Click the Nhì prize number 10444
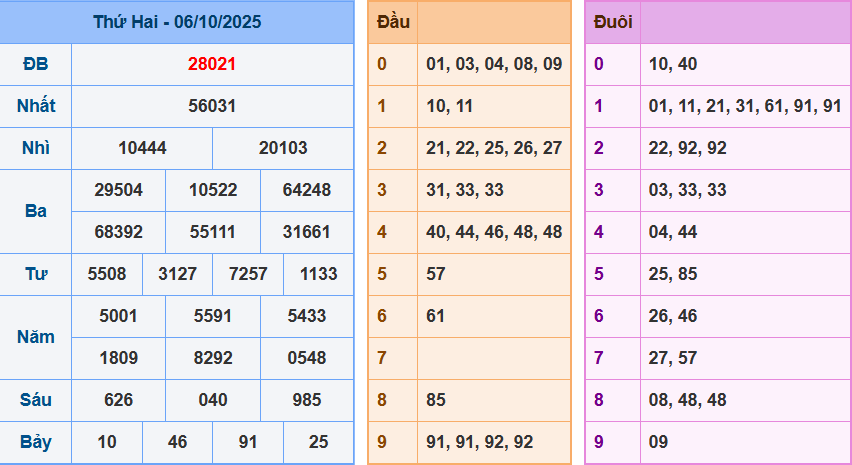The width and height of the screenshot is (852, 465). click(142, 148)
